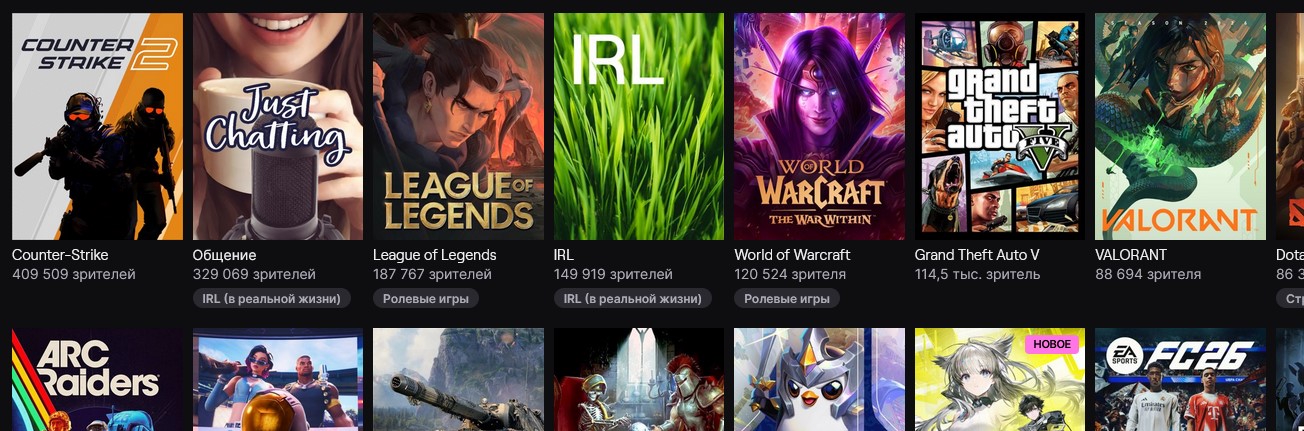Image resolution: width=1304 pixels, height=431 pixels.
Task: Click the Grand Theft Auto V title
Action: [x=977, y=255]
